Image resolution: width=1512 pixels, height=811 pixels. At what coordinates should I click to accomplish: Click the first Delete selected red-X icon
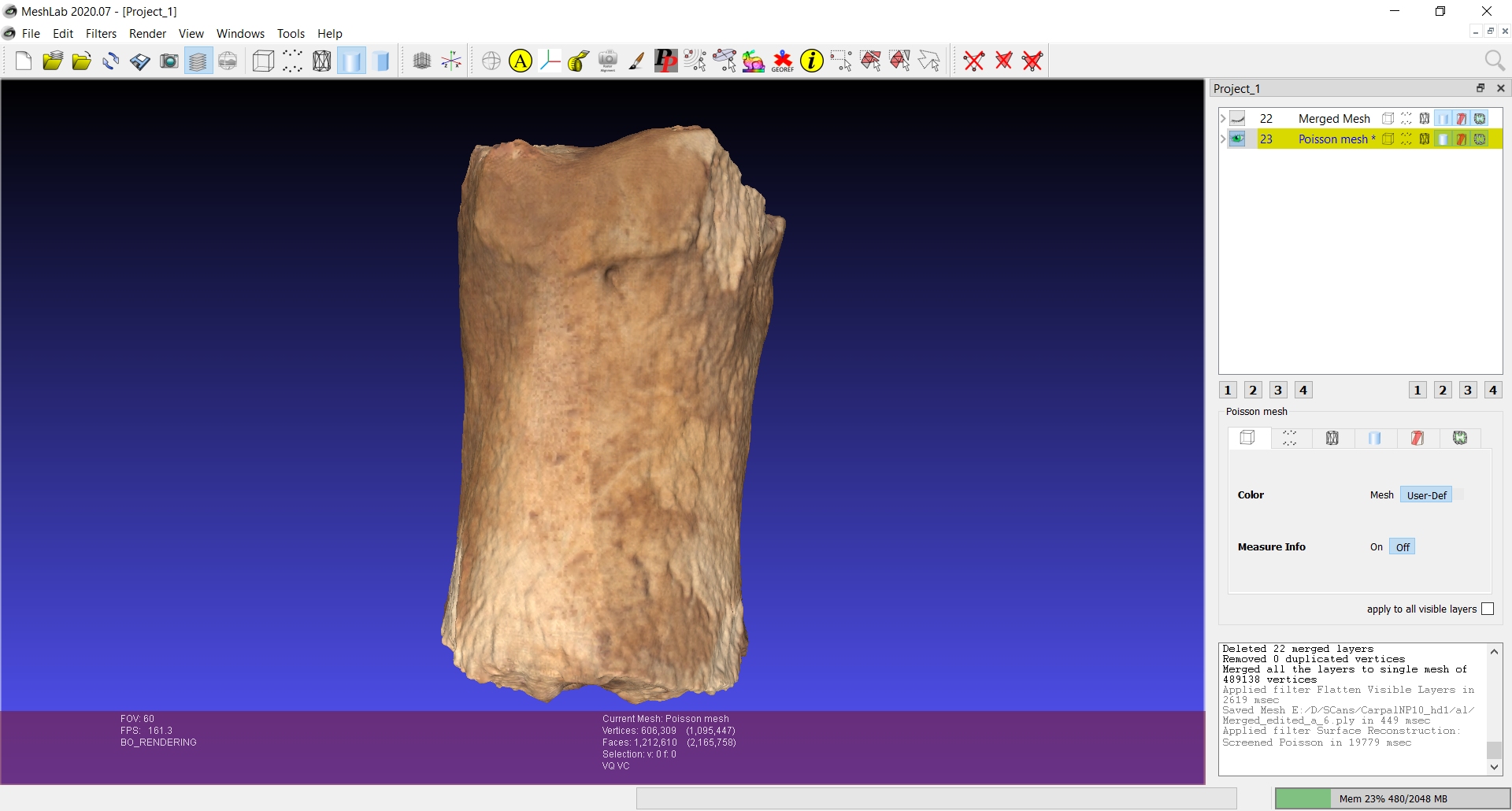[974, 61]
